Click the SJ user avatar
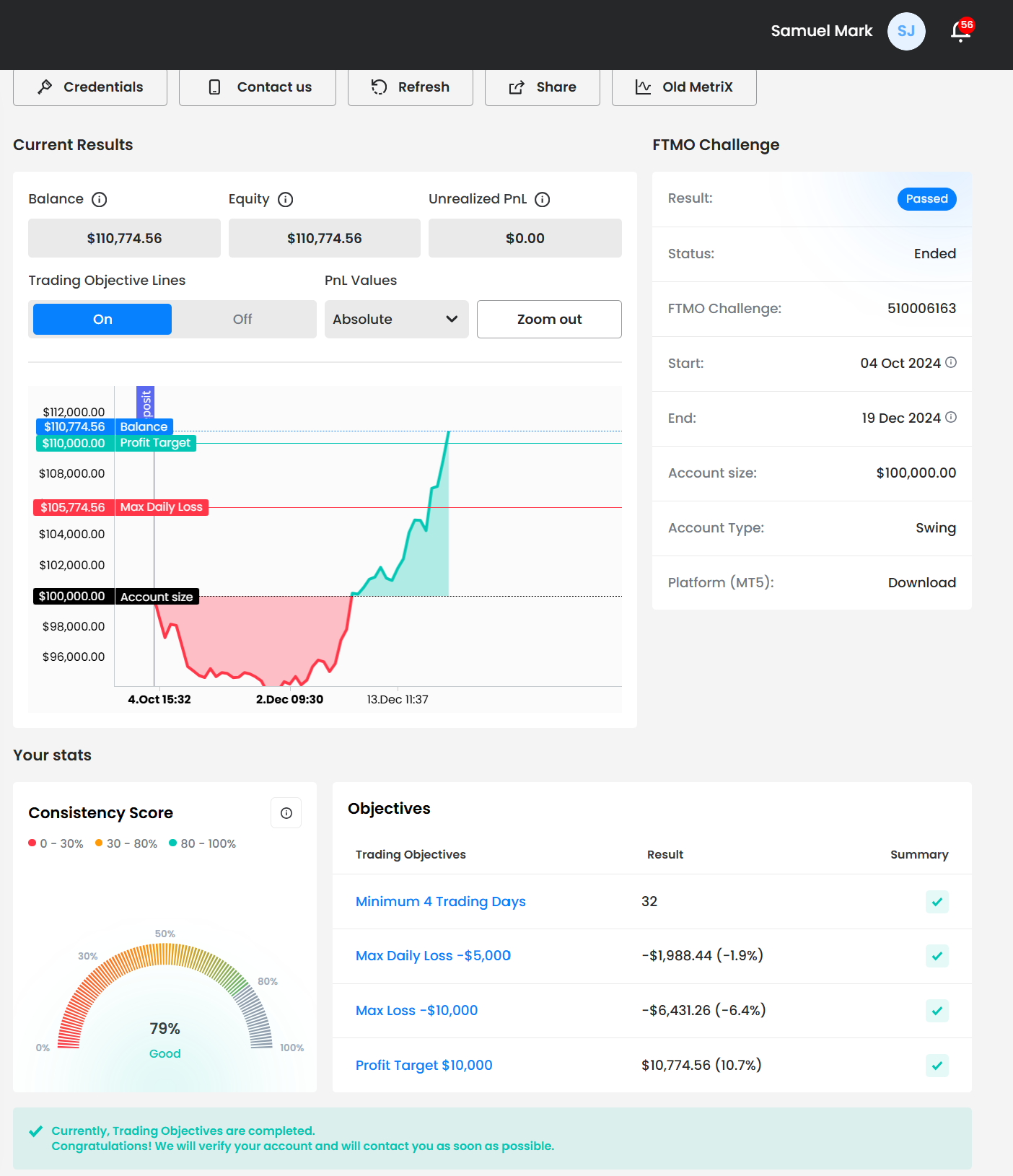This screenshot has width=1013, height=1176. (906, 31)
